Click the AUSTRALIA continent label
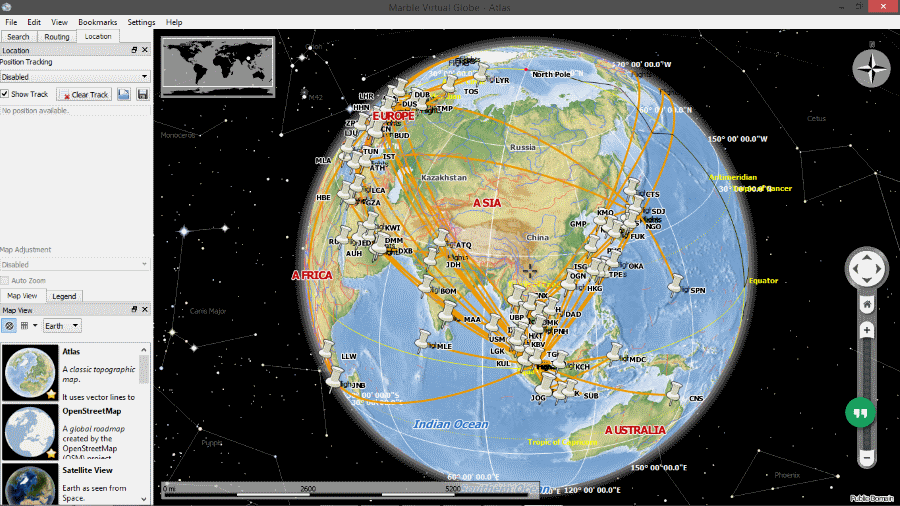900x506 pixels. tap(635, 430)
